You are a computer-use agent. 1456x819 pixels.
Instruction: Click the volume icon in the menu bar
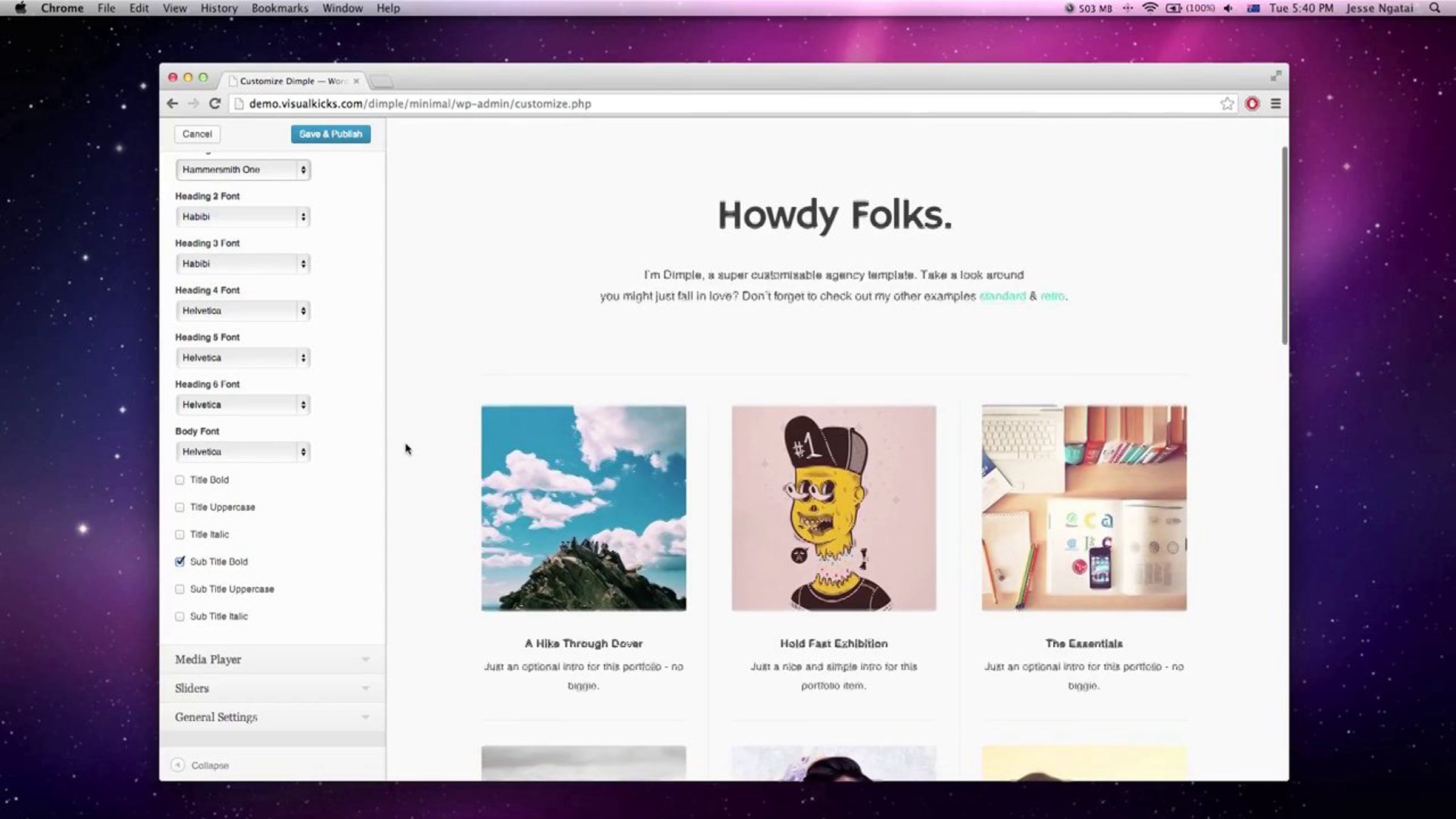(1228, 8)
